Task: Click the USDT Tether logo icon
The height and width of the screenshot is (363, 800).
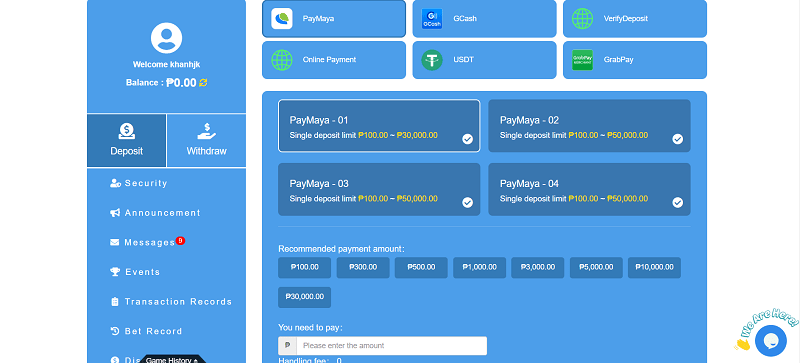Action: click(x=432, y=60)
